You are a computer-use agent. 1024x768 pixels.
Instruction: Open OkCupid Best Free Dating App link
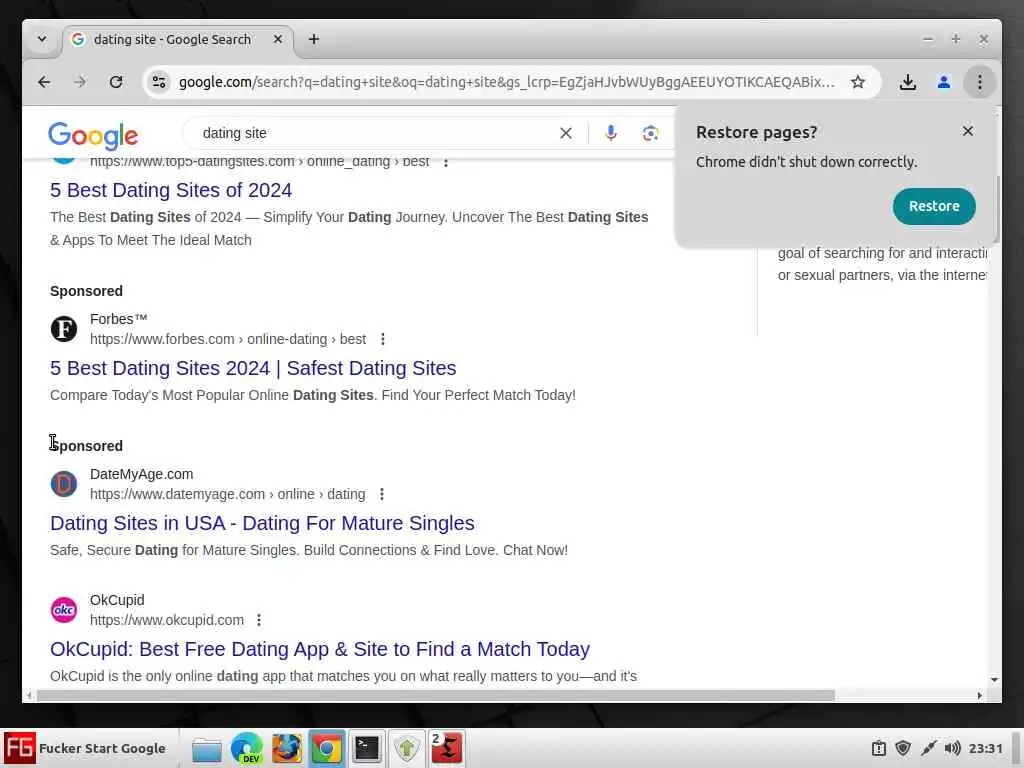point(320,649)
